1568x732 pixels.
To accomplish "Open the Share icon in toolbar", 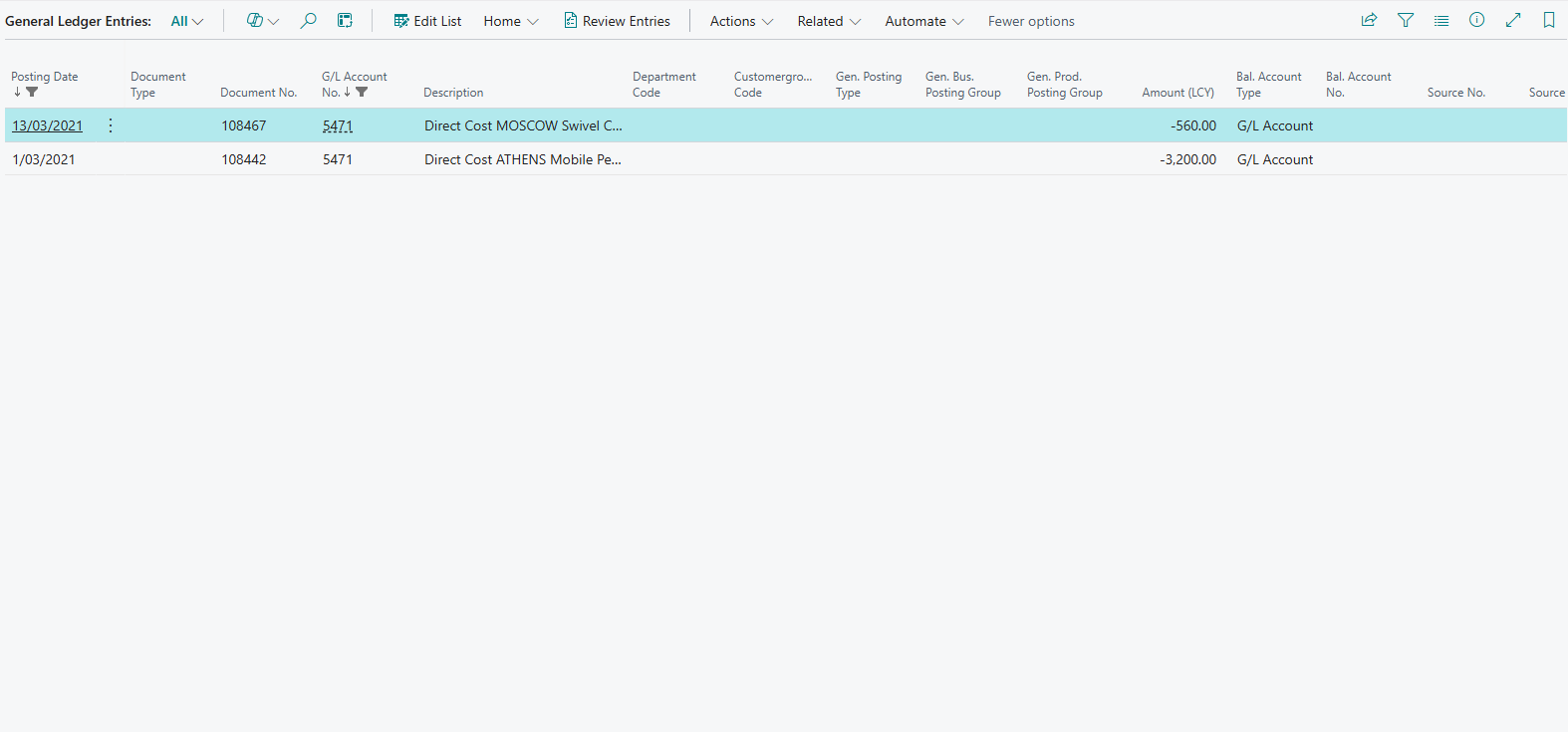I will [1369, 20].
